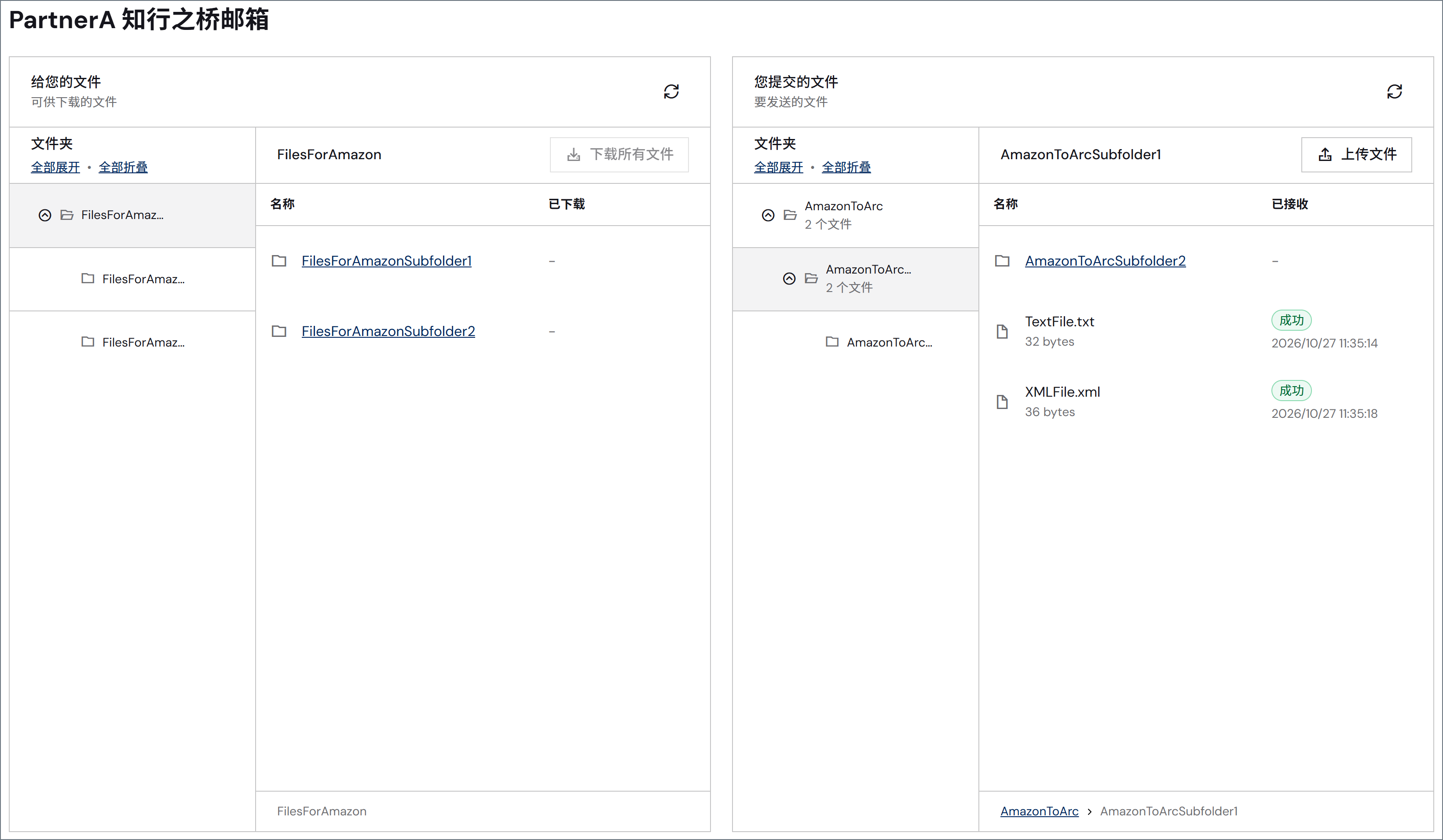Collapse the FilesForAmaz... root tree node
Screen dimensions: 1443x840
[45, 215]
